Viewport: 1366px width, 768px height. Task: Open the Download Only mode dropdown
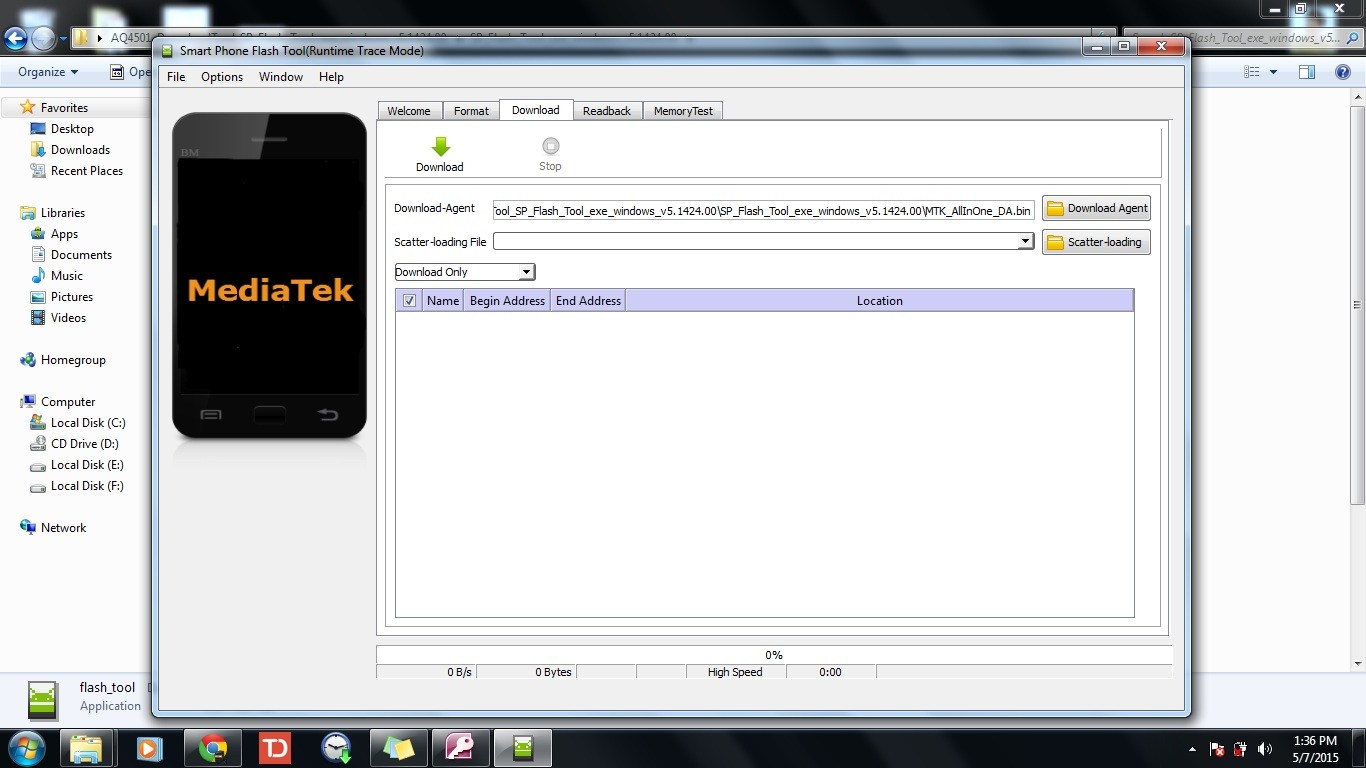pos(465,272)
